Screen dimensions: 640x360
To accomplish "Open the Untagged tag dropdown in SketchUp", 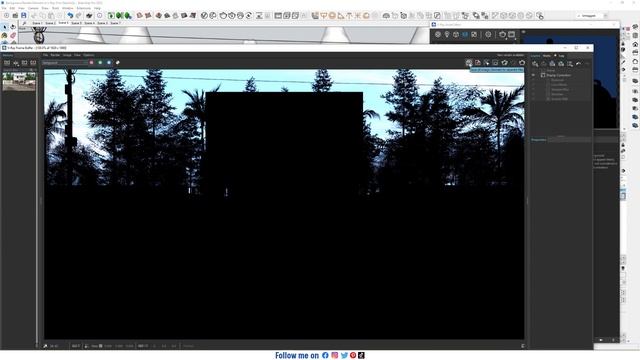I will [592, 16].
